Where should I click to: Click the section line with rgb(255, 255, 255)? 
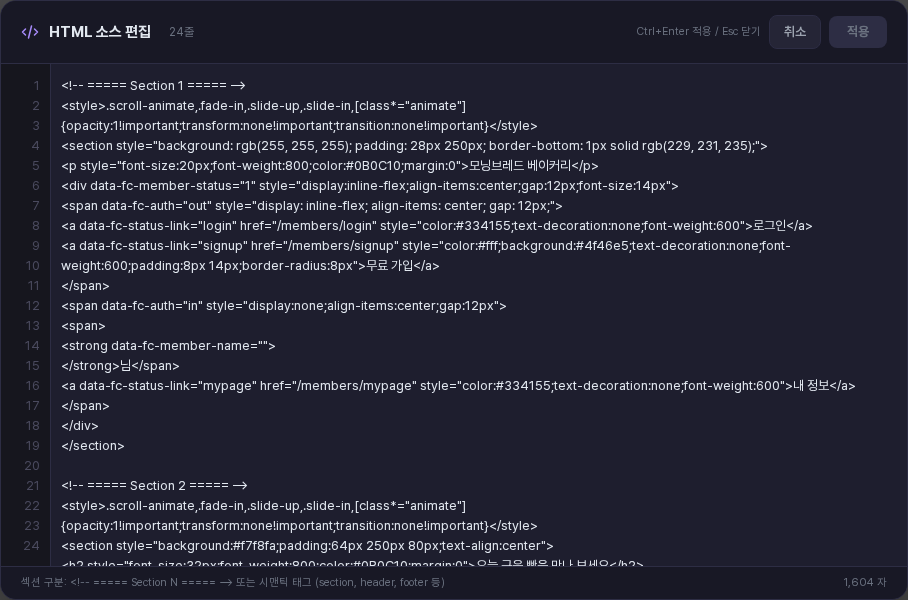pos(414,146)
